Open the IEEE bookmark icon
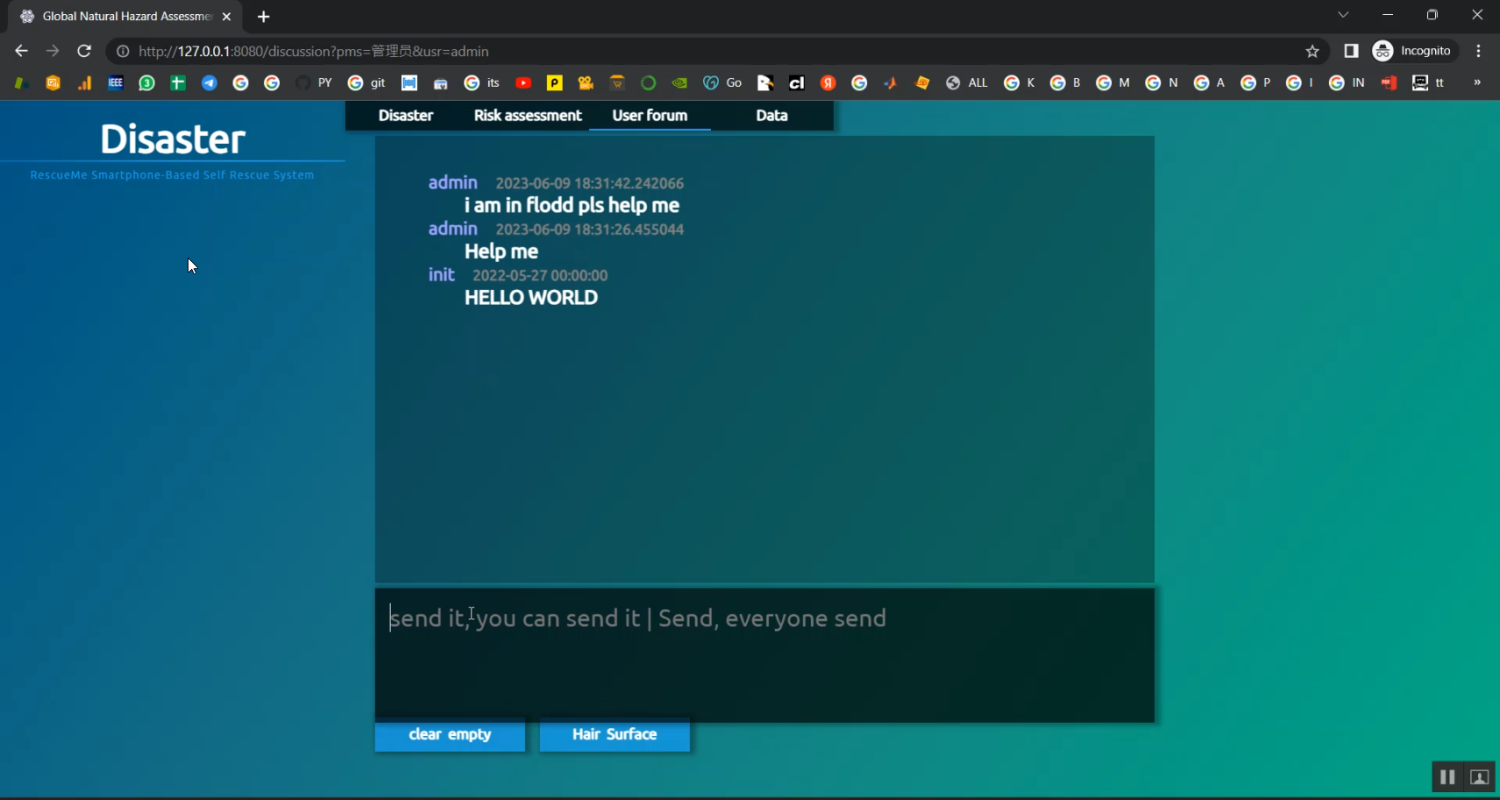Image resolution: width=1500 pixels, height=800 pixels. click(x=115, y=83)
